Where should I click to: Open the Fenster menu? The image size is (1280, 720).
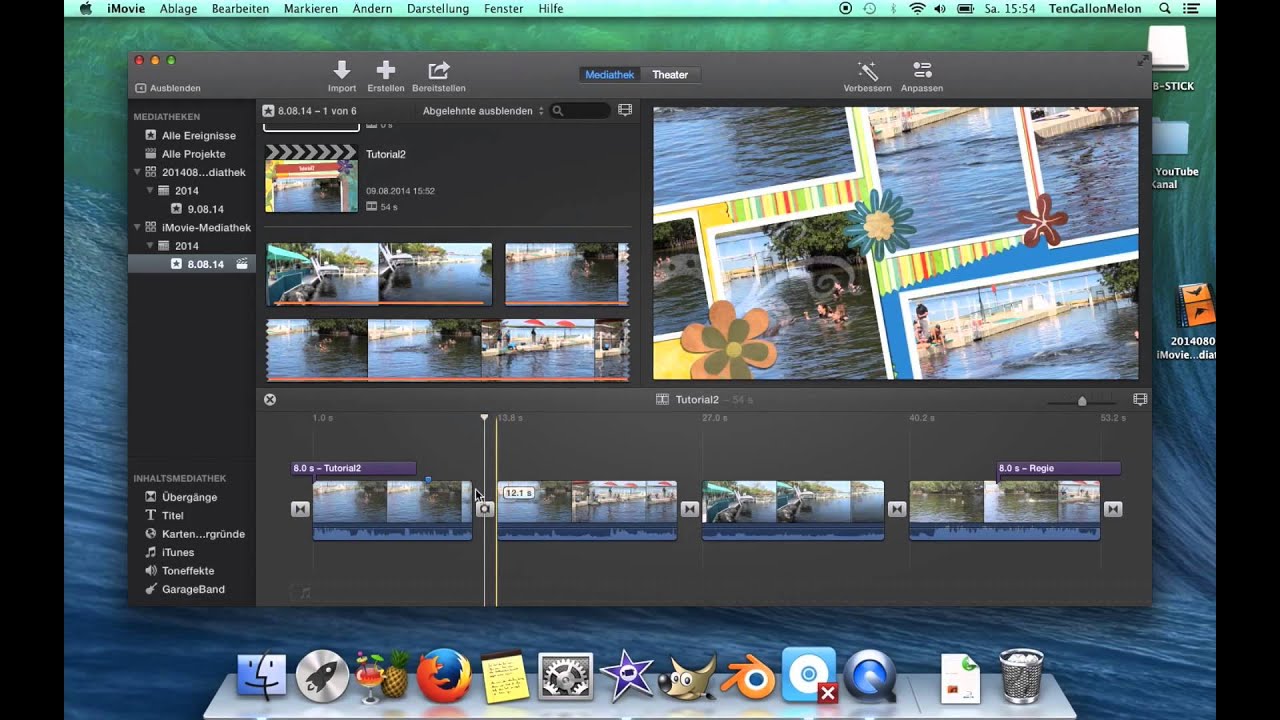503,8
